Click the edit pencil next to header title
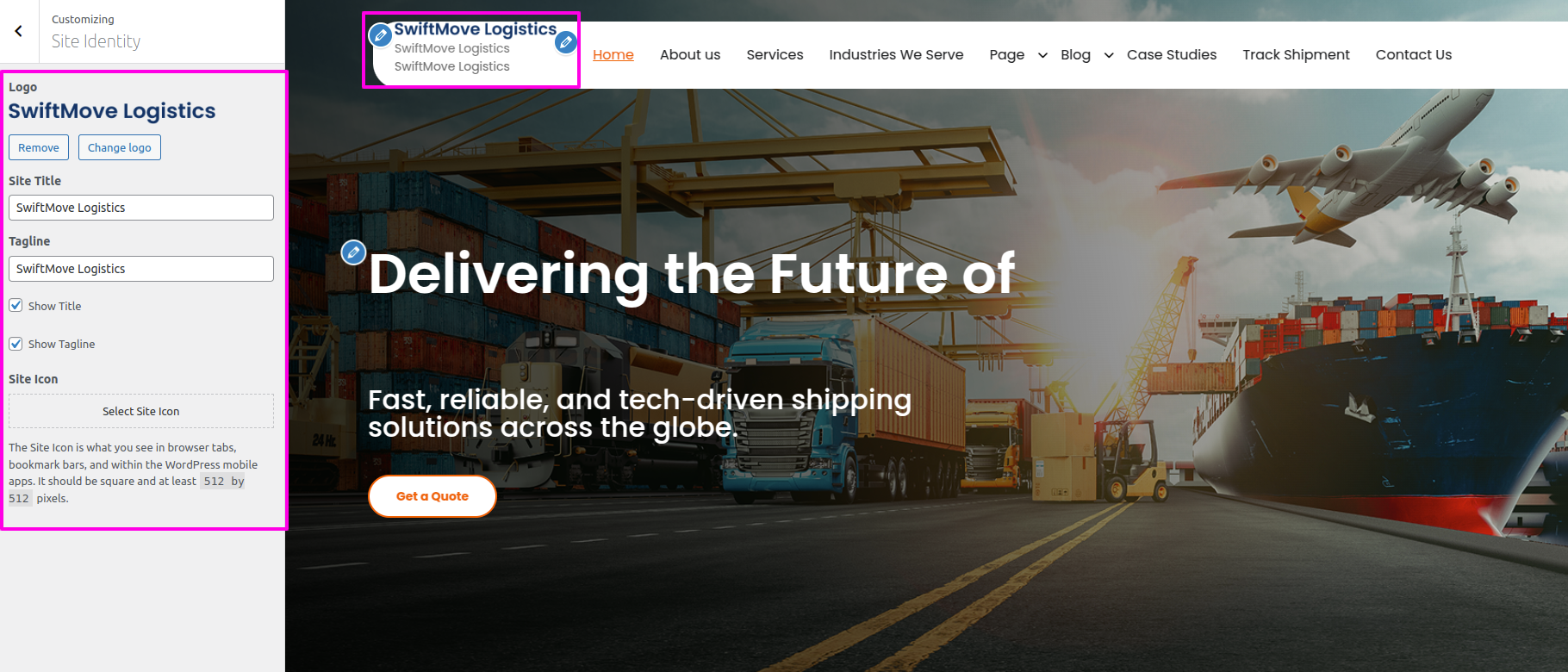This screenshot has width=1568, height=672. tap(565, 41)
